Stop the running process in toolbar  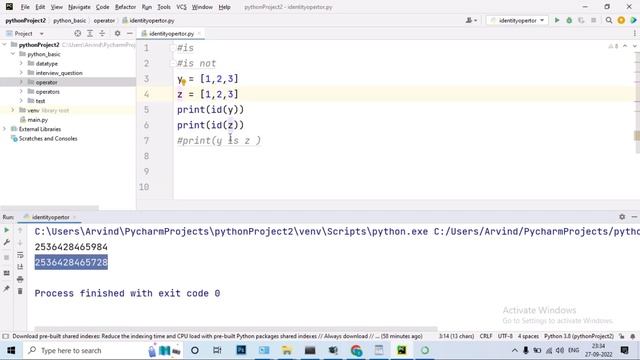[593, 20]
